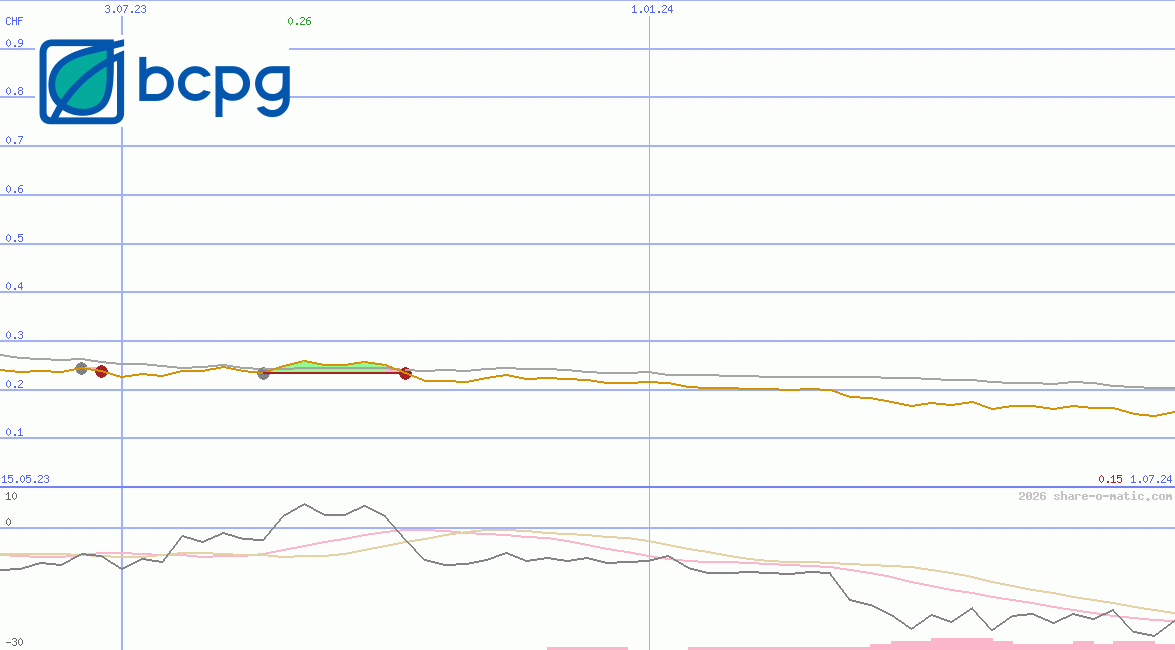Screen dimensions: 1175x650
Task: Click the second red sell marker dot
Action: [x=405, y=373]
